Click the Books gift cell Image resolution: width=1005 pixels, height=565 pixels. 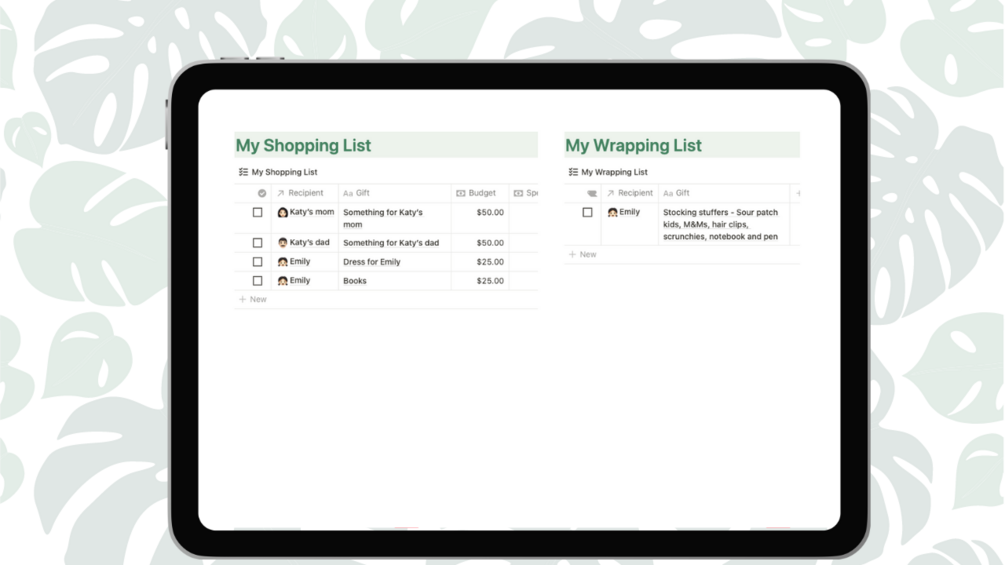click(x=395, y=281)
